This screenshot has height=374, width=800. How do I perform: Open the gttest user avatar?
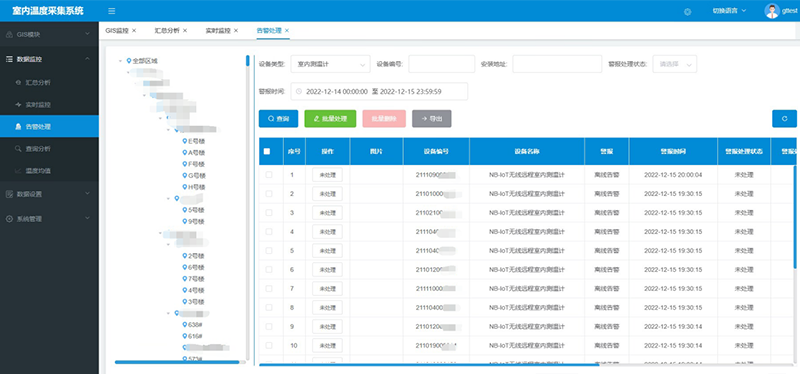[x=772, y=11]
